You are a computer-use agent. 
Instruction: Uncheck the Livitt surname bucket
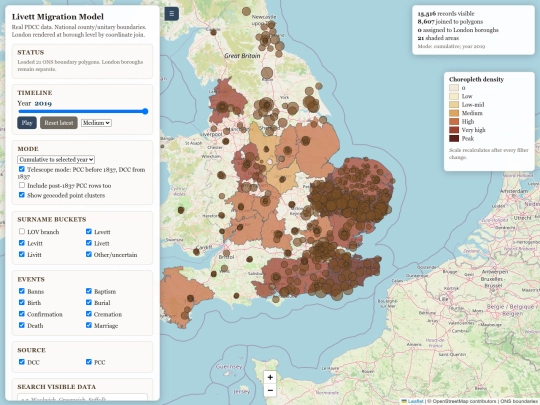coord(22,254)
